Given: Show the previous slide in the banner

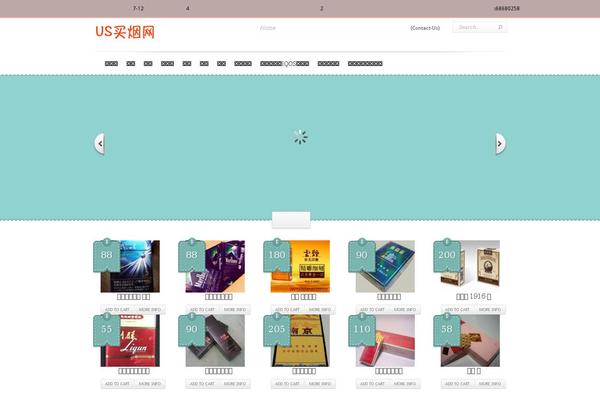Looking at the screenshot, I should [x=100, y=144].
